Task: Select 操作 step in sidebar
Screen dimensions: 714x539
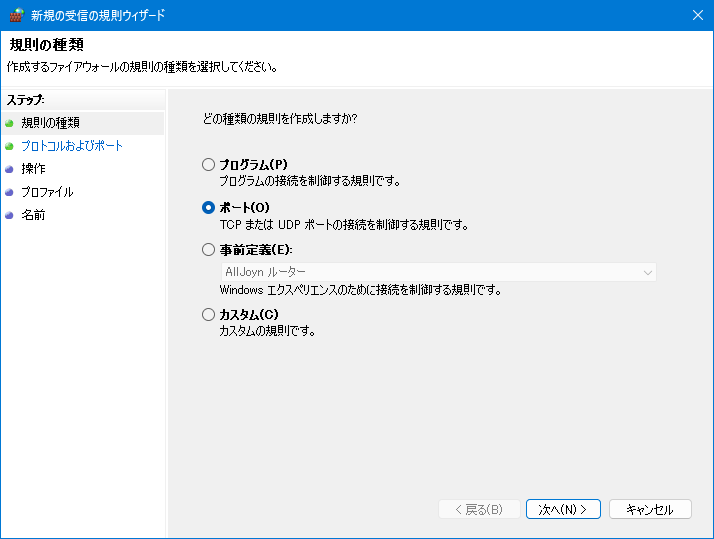Action: 33,169
